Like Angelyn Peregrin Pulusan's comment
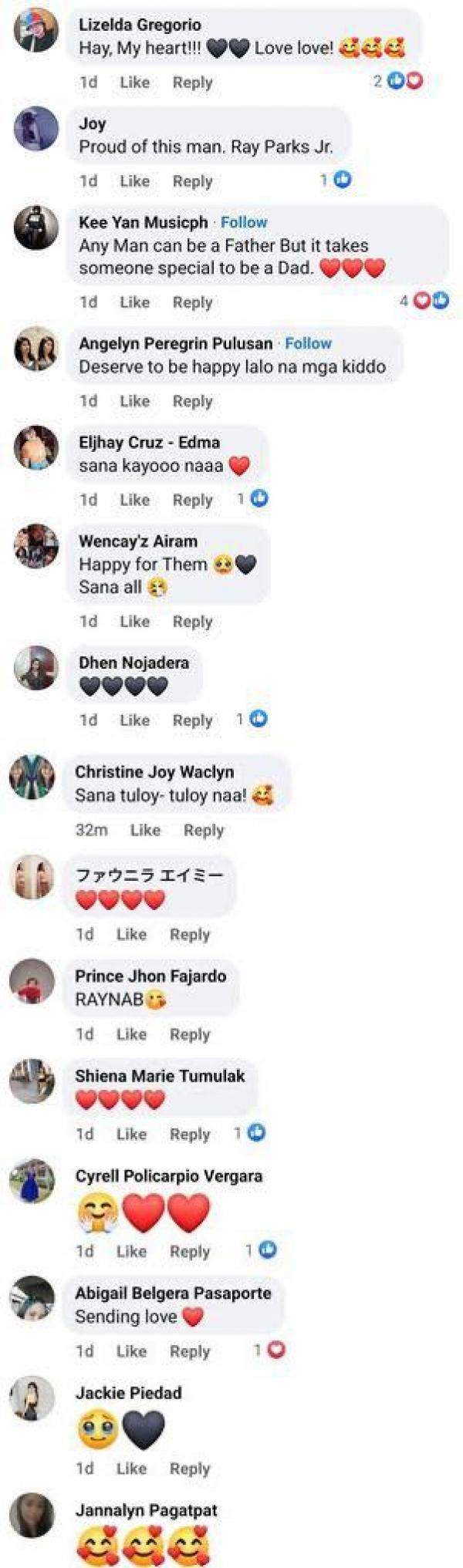 [x=134, y=400]
